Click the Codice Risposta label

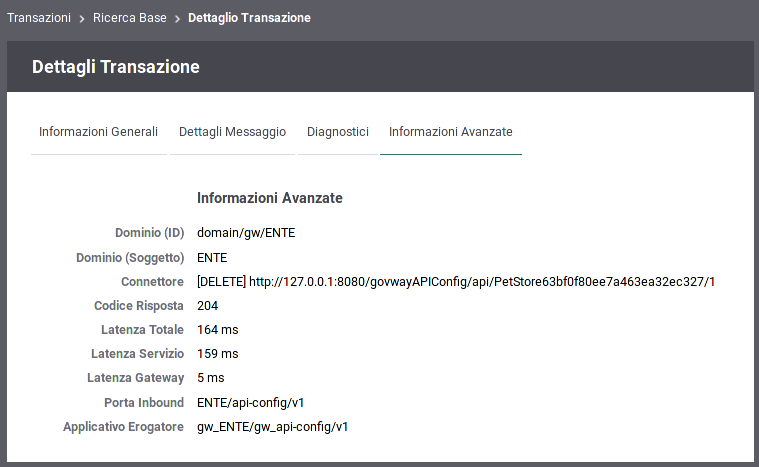[139, 306]
